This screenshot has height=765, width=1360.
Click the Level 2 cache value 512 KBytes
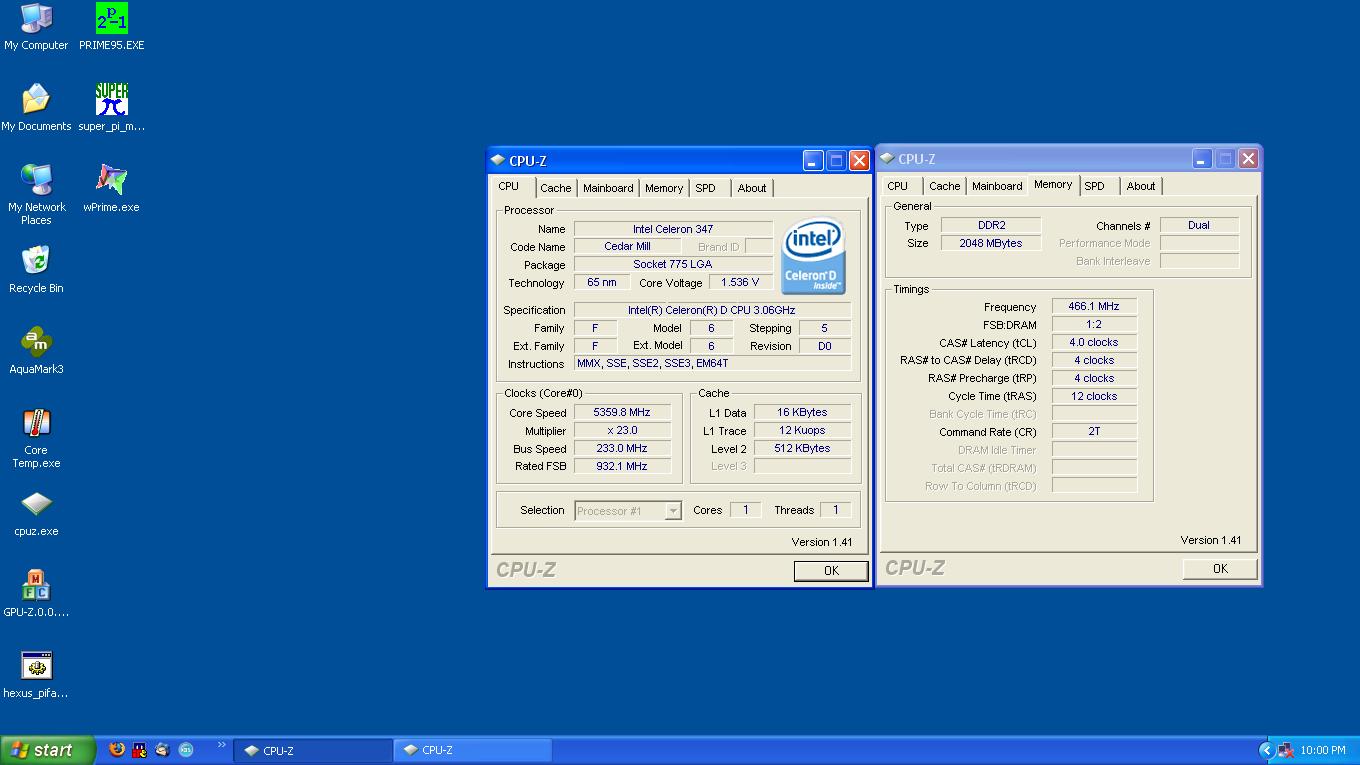coord(803,448)
